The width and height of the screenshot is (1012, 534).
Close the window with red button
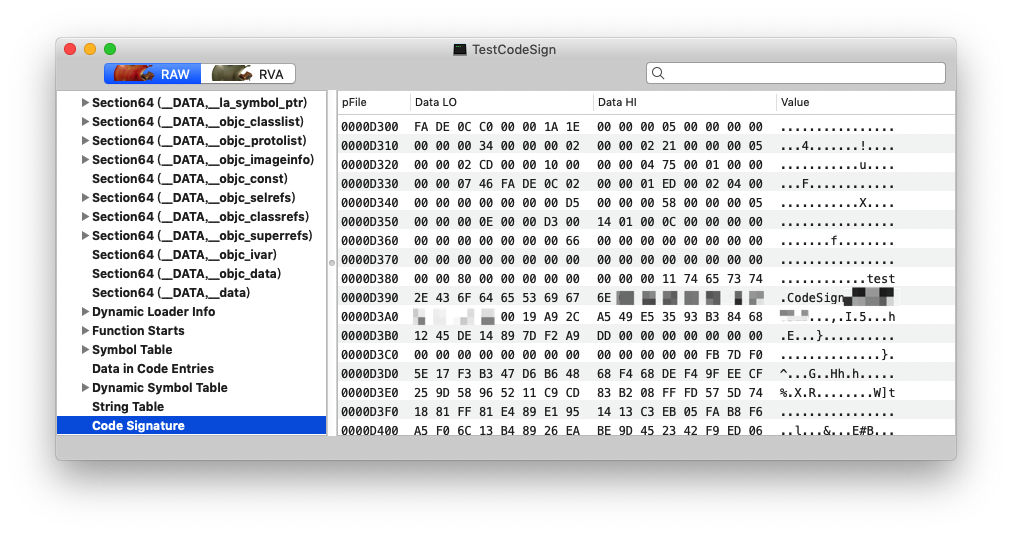point(70,49)
